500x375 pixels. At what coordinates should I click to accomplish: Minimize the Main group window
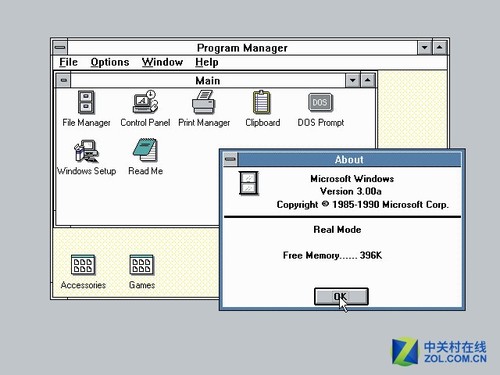tap(353, 80)
